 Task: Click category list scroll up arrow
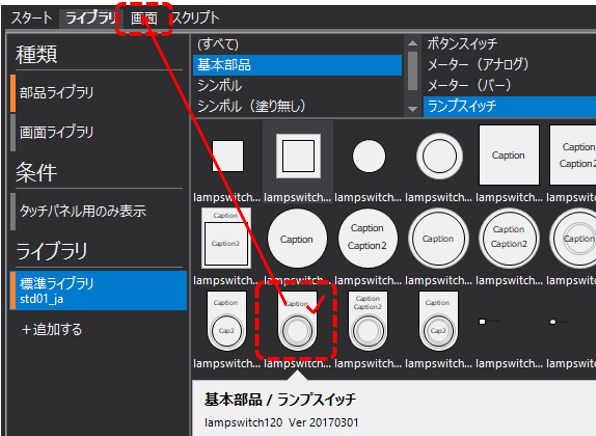pos(412,43)
